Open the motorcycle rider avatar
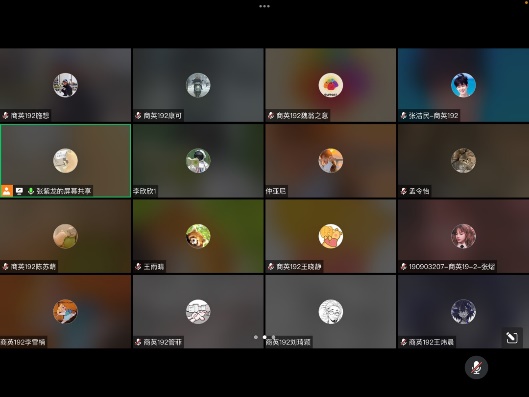The width and height of the screenshot is (529, 397). click(198, 85)
